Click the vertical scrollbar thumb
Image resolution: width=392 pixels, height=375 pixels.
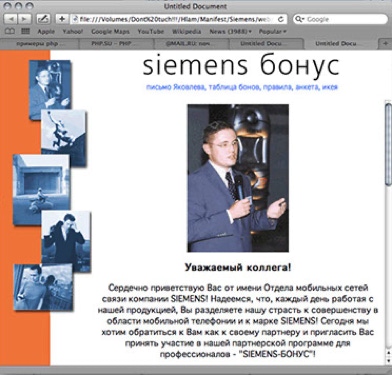pyautogui.click(x=388, y=144)
